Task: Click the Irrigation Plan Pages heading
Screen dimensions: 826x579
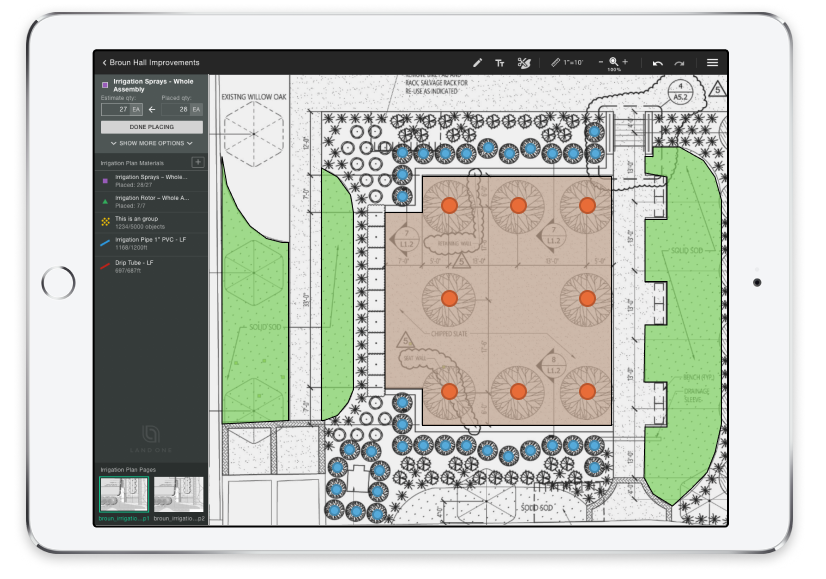Action: click(x=128, y=469)
